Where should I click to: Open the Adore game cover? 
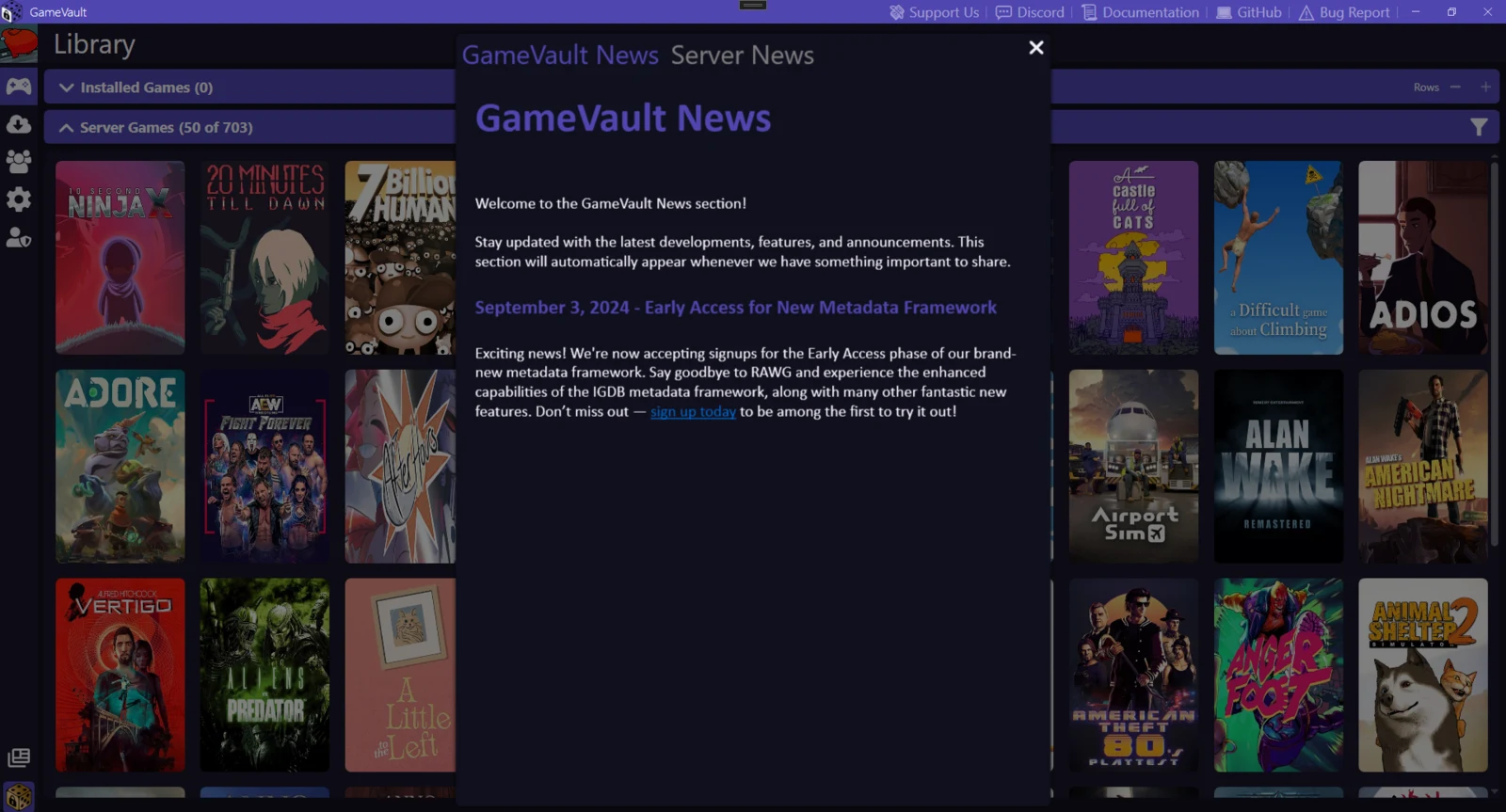point(120,467)
